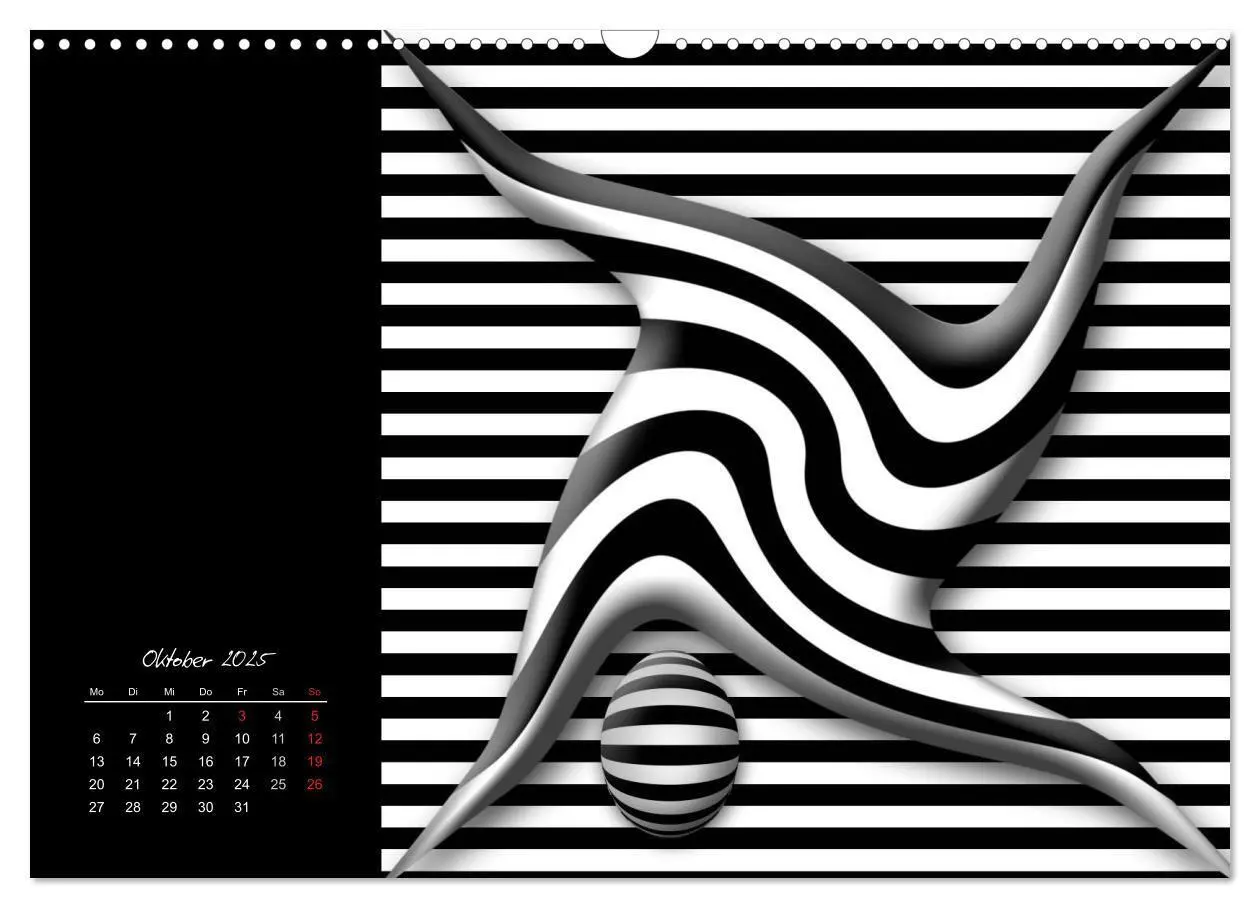1260x908 pixels.
Task: Select date 18 in the calendar
Action: [278, 762]
